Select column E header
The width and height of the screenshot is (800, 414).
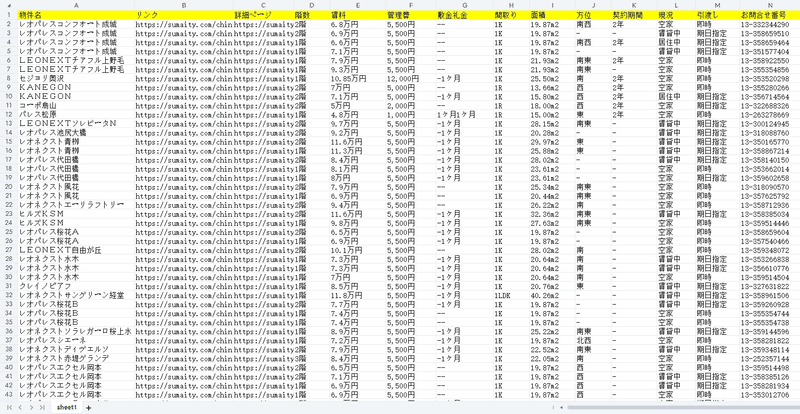(358, 5)
